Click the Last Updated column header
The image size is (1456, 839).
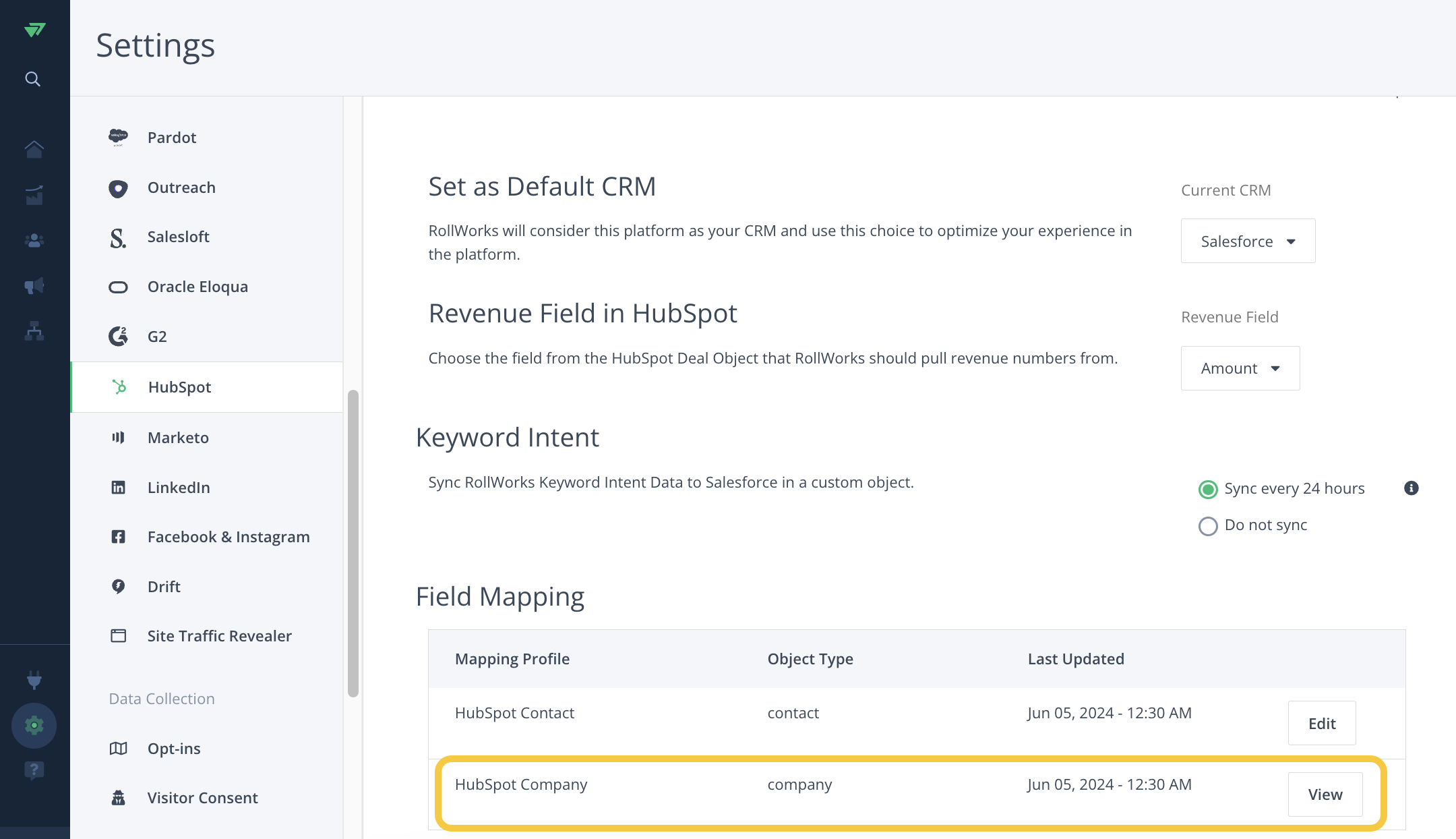(1076, 659)
